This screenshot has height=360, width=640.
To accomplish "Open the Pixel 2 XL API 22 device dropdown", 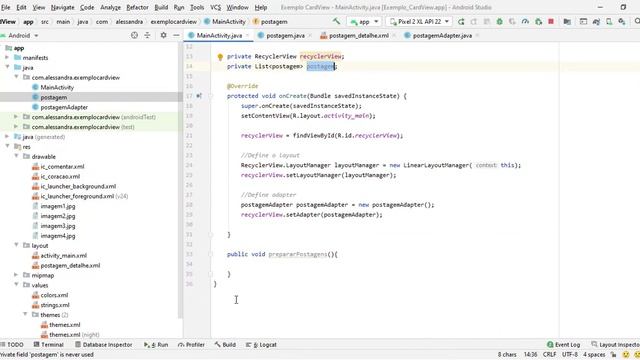I will pos(419,22).
